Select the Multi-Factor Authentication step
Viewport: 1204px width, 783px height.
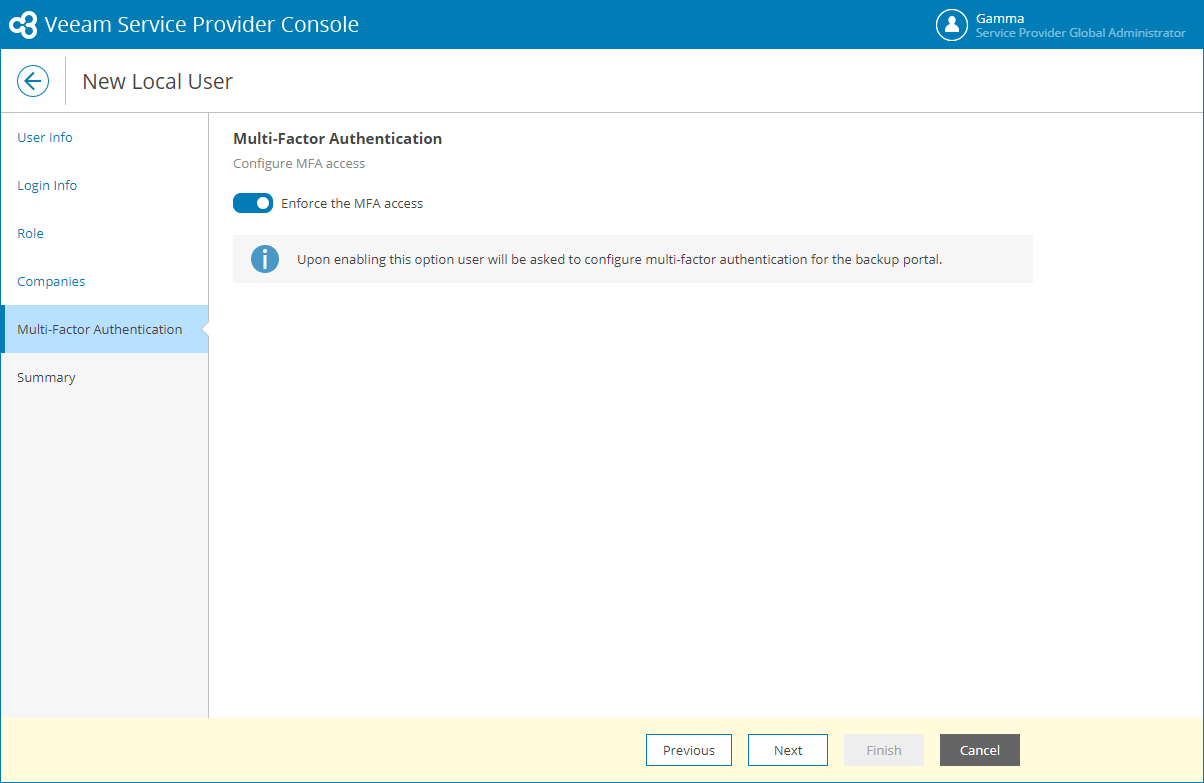[x=104, y=329]
